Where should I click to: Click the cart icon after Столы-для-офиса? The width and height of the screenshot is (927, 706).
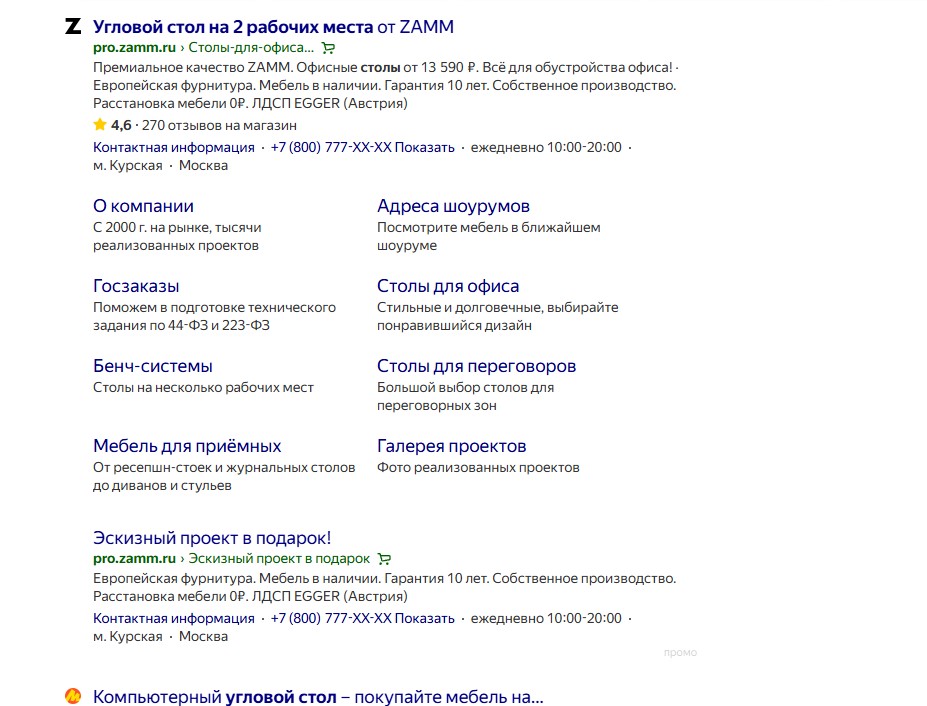tap(328, 48)
